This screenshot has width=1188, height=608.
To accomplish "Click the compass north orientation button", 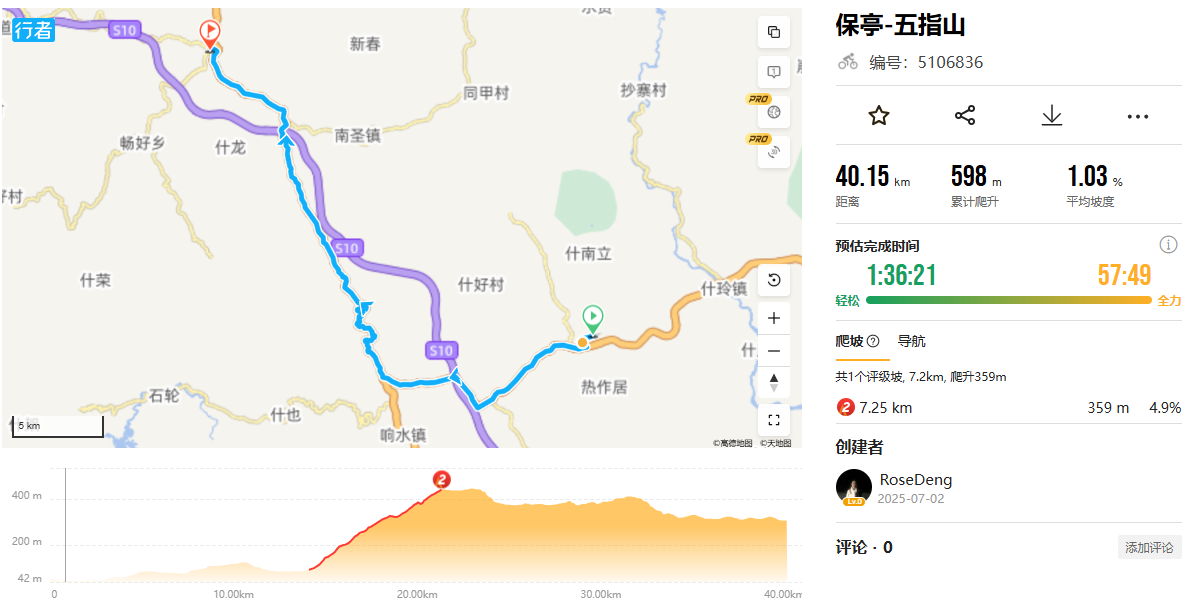I will (774, 382).
